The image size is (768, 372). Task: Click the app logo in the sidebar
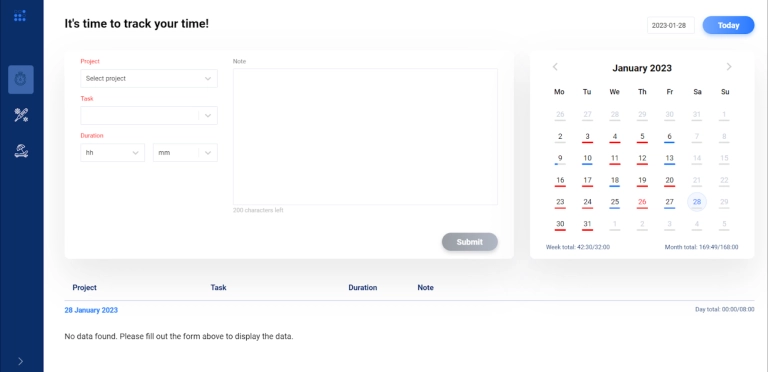tap(20, 16)
